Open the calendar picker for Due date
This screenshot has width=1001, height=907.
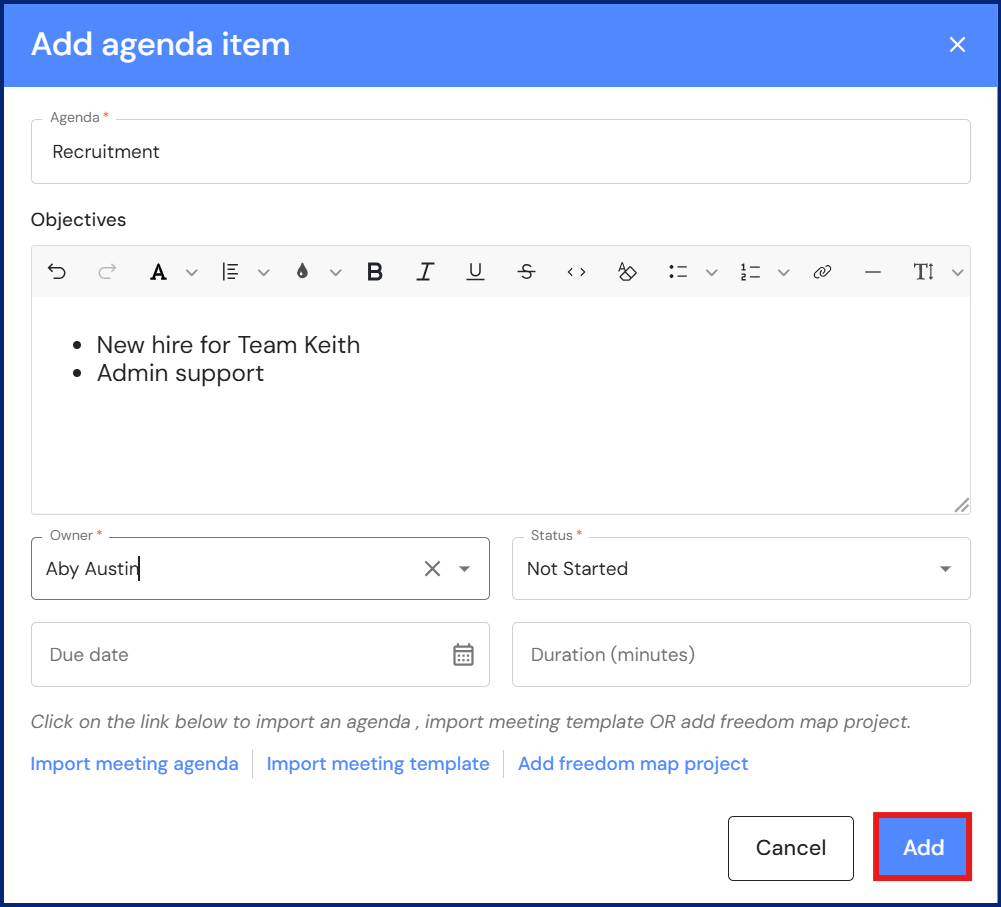pos(463,655)
